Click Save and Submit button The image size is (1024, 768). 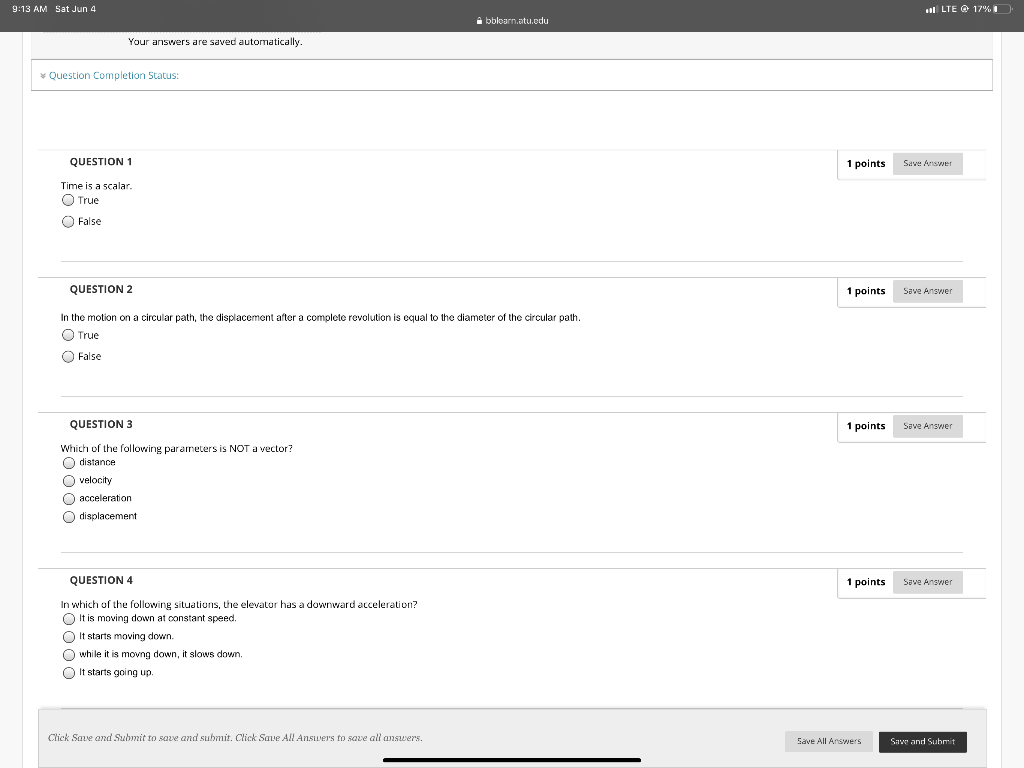click(x=923, y=741)
